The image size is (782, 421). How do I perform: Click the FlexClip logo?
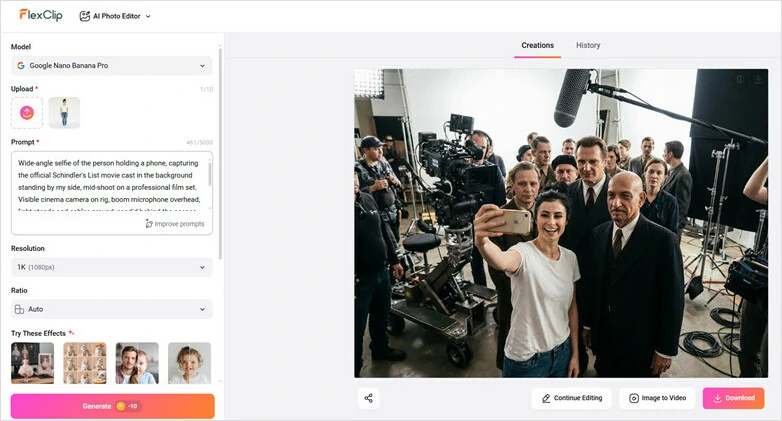[41, 15]
